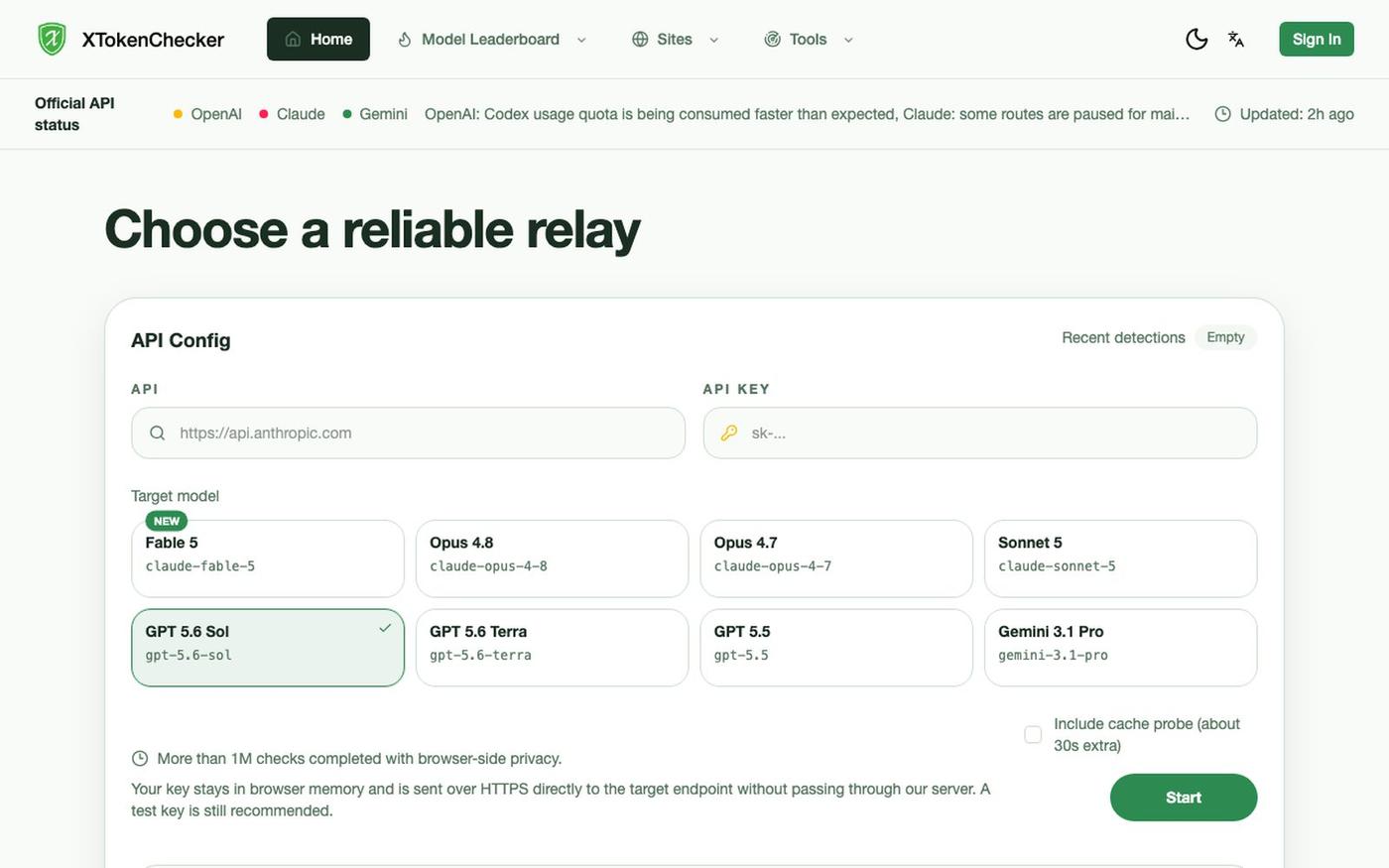Click the 'Target model' label
Viewport: 1389px width, 868px height.
[175, 496]
